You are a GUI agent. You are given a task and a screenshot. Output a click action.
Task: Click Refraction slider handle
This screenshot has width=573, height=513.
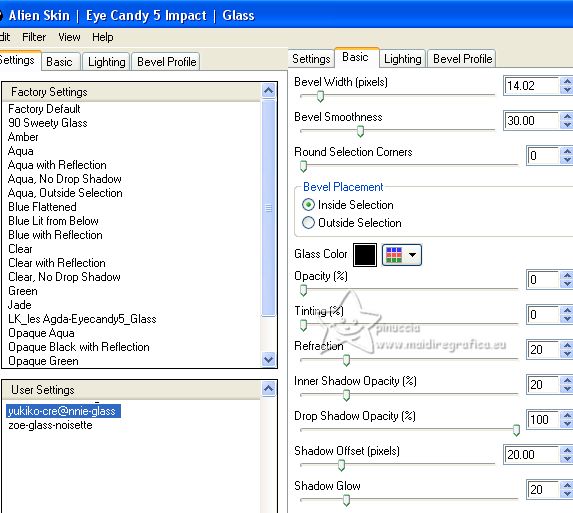point(346,360)
